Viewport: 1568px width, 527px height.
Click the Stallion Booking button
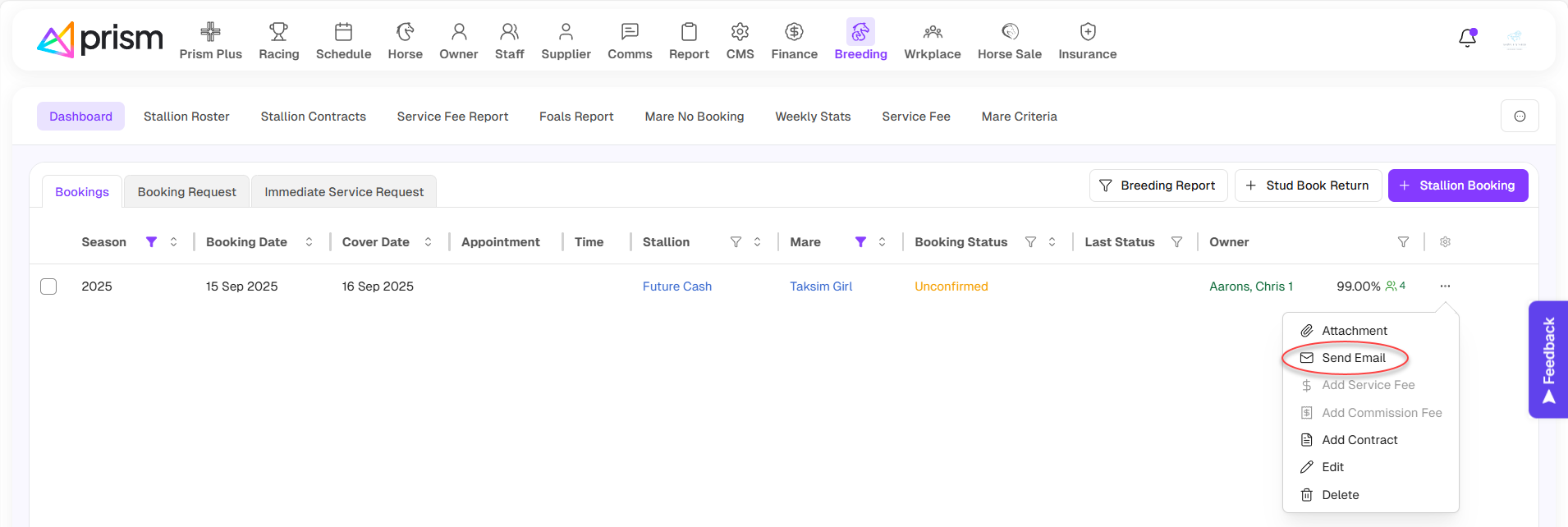1457,186
